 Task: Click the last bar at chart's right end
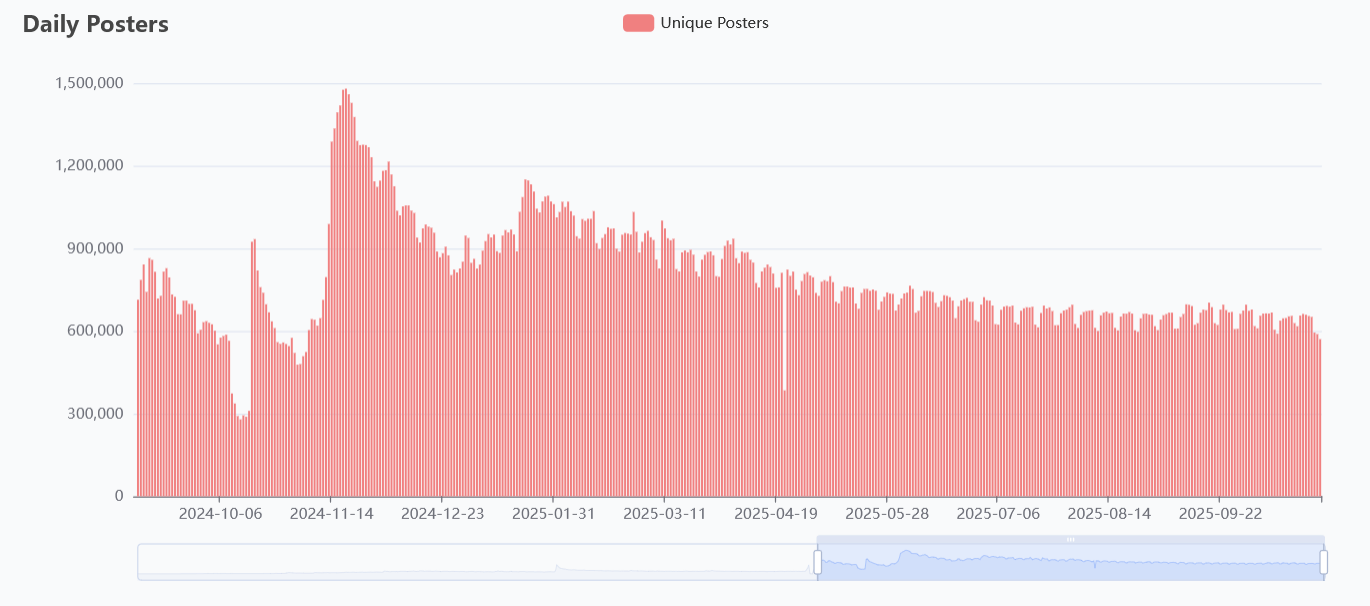pyautogui.click(x=1320, y=418)
